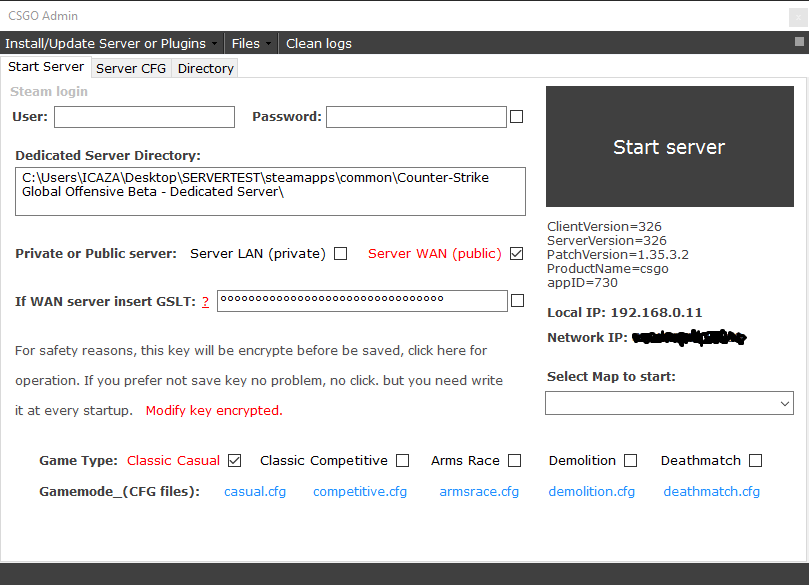Screen dimensions: 809x585
Task: Click the GSLT key input field
Action: [x=362, y=301]
